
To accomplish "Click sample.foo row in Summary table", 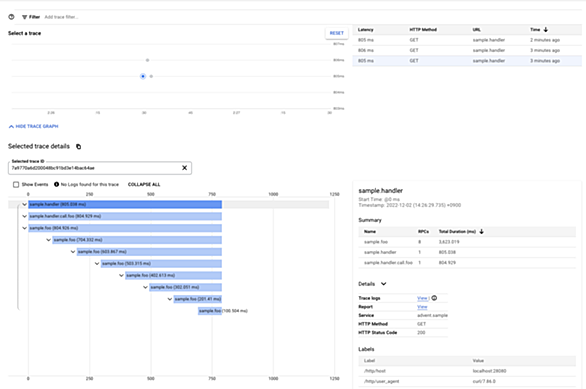I will [x=467, y=242].
